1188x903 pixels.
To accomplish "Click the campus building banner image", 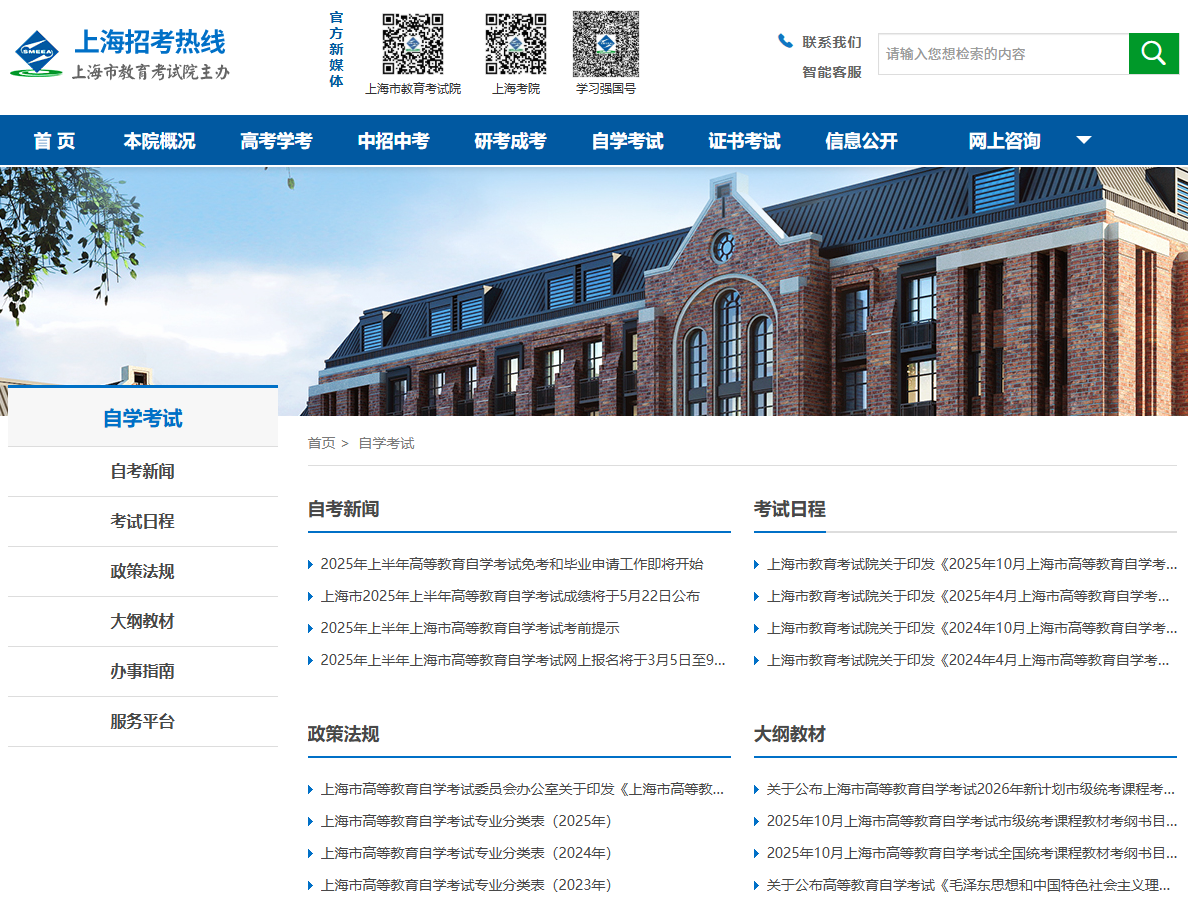I will 594,291.
